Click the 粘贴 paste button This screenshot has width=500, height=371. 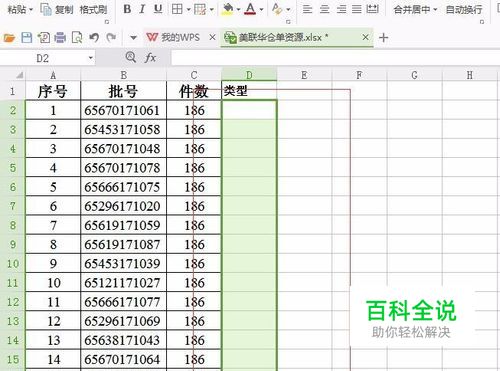pyautogui.click(x=17, y=9)
